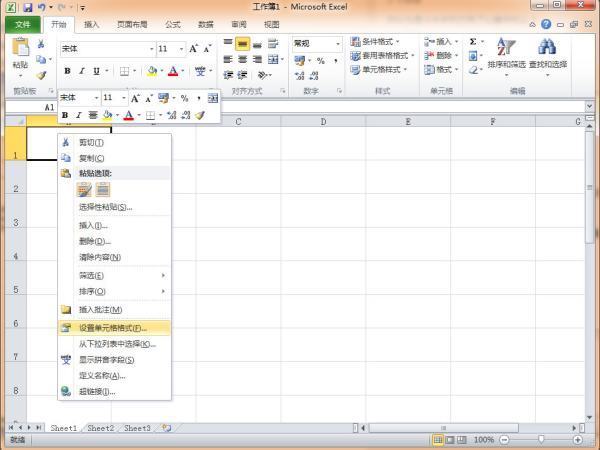Choose Format Cells (设置单元格格式) from context menu
Screen dimensions: 600x450
(x=113, y=327)
